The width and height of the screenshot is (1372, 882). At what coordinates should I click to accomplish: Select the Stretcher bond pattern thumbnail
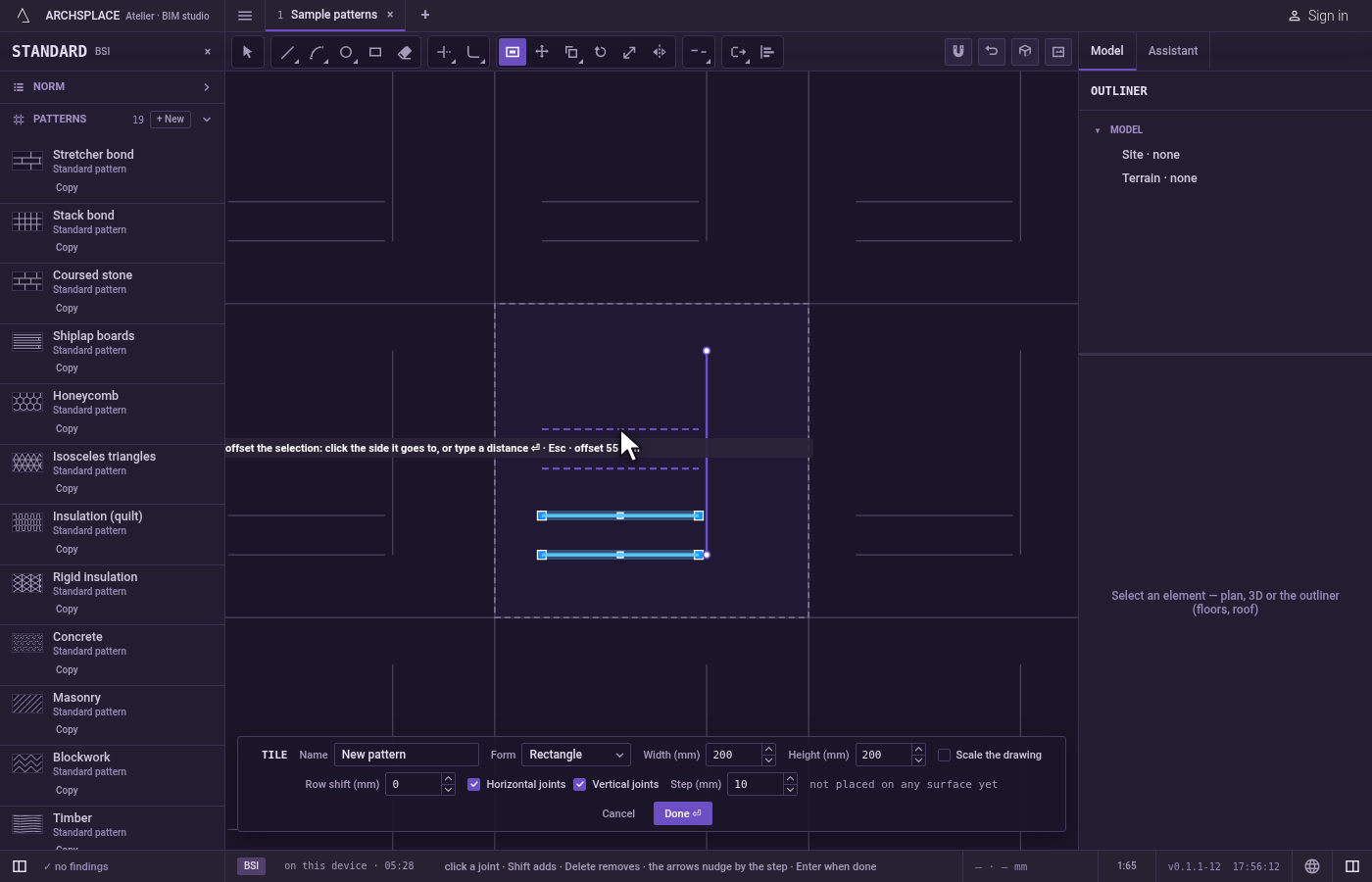(x=27, y=161)
